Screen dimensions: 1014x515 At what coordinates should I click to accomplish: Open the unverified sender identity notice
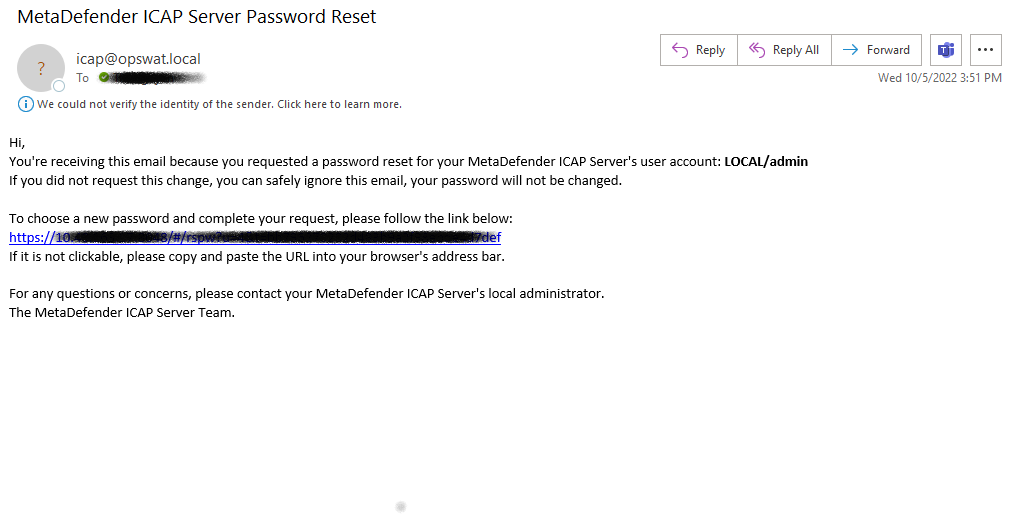coord(219,104)
